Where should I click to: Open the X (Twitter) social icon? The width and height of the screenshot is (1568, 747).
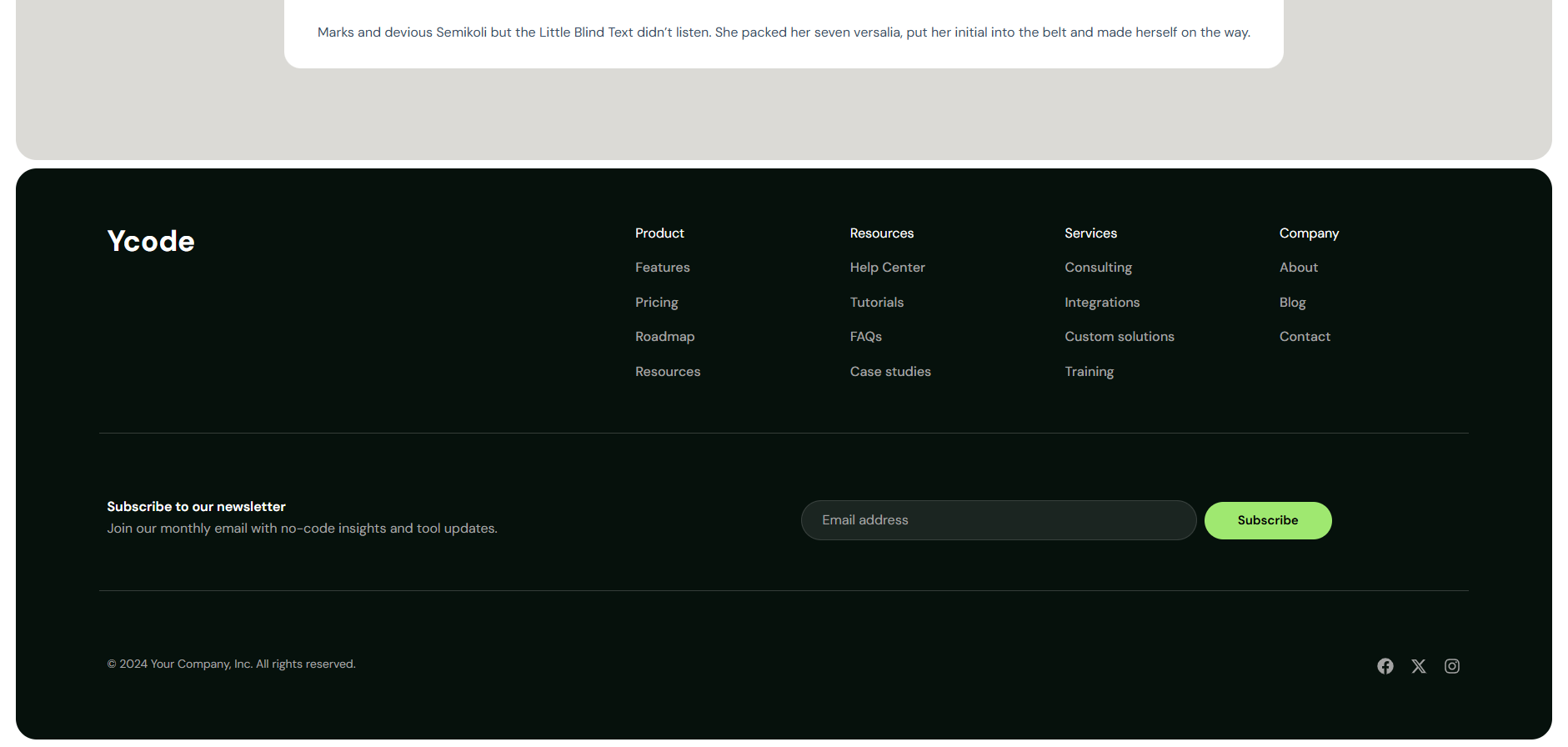coord(1418,666)
